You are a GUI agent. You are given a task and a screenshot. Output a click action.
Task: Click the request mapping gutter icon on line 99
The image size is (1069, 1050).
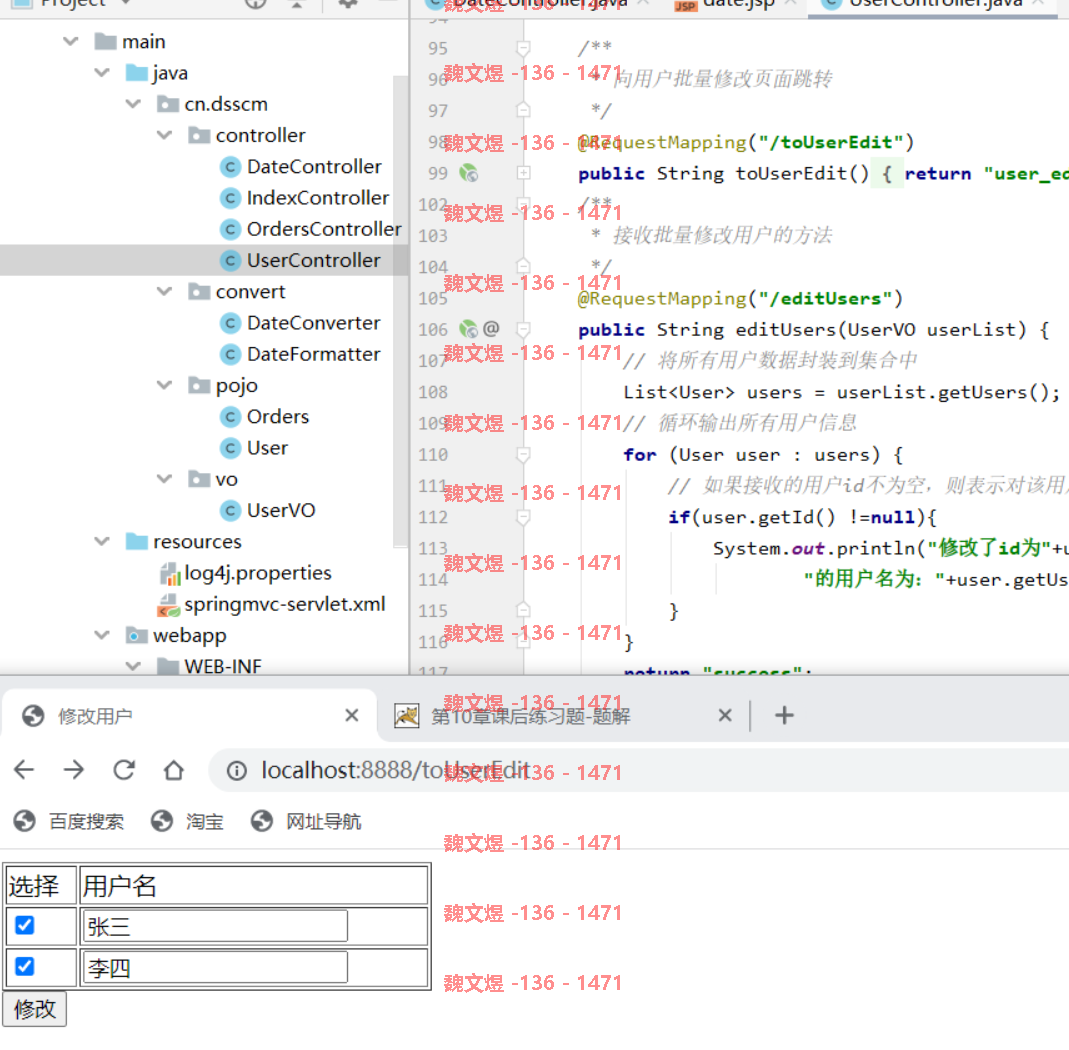pyautogui.click(x=468, y=173)
